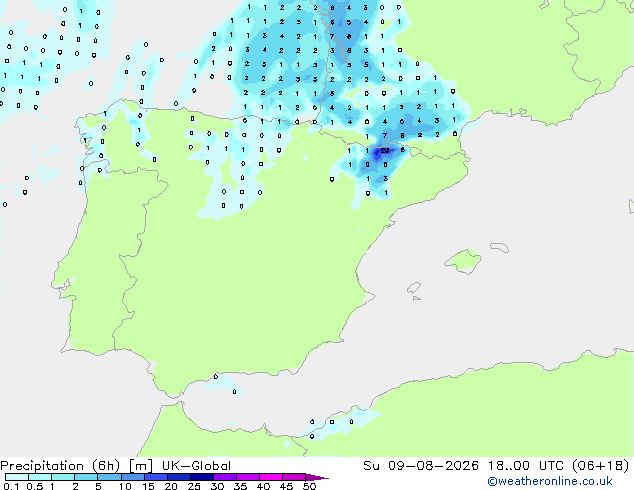Click the over-50 arrow tip of legend
Image resolution: width=634 pixels, height=490 pixels.
point(317,477)
